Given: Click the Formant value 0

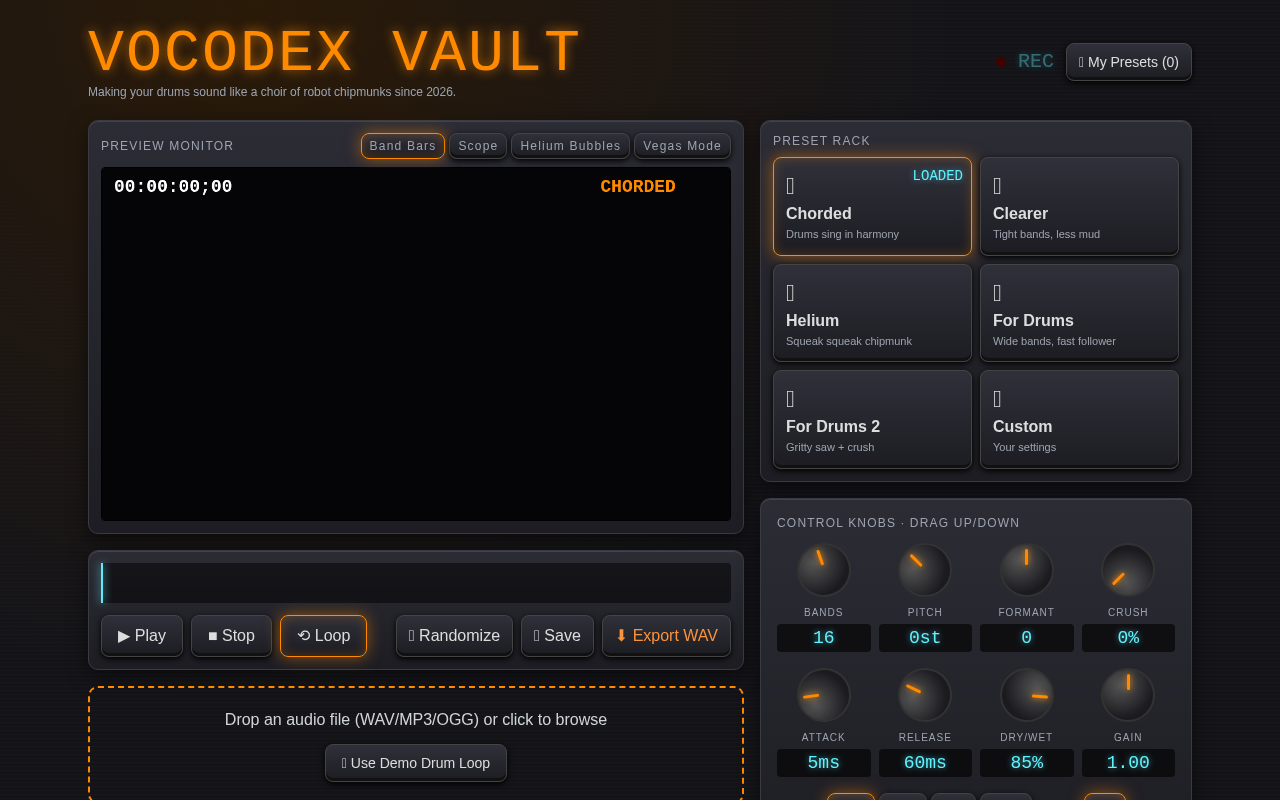Looking at the screenshot, I should click(x=1027, y=638).
